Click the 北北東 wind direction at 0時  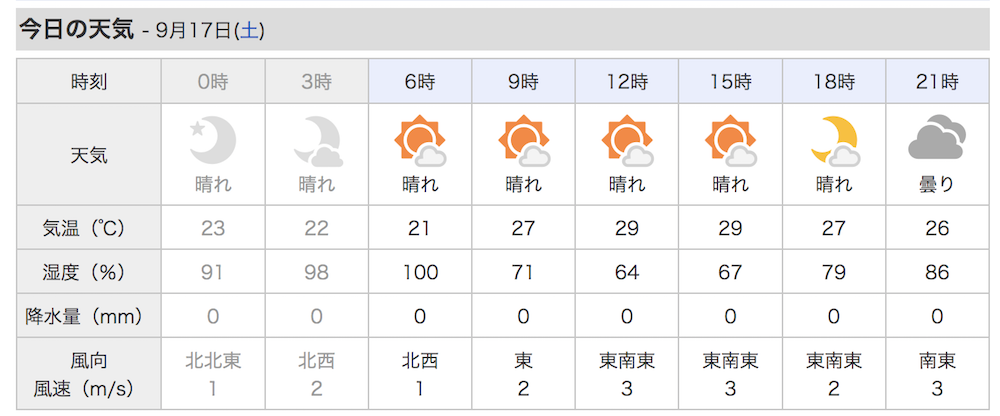(213, 361)
